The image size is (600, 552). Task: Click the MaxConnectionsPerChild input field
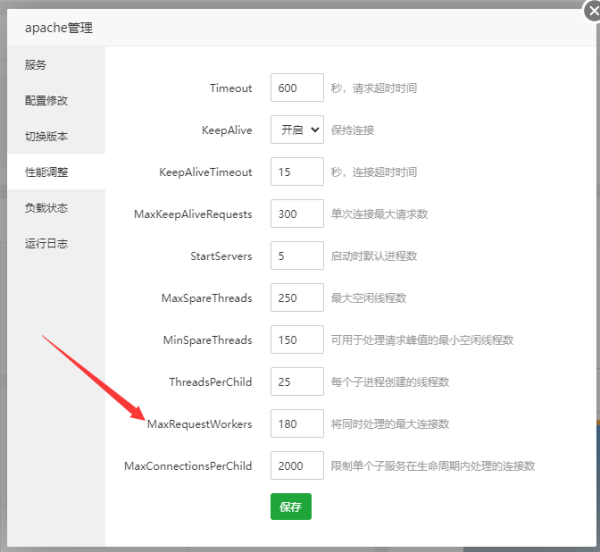(x=297, y=466)
